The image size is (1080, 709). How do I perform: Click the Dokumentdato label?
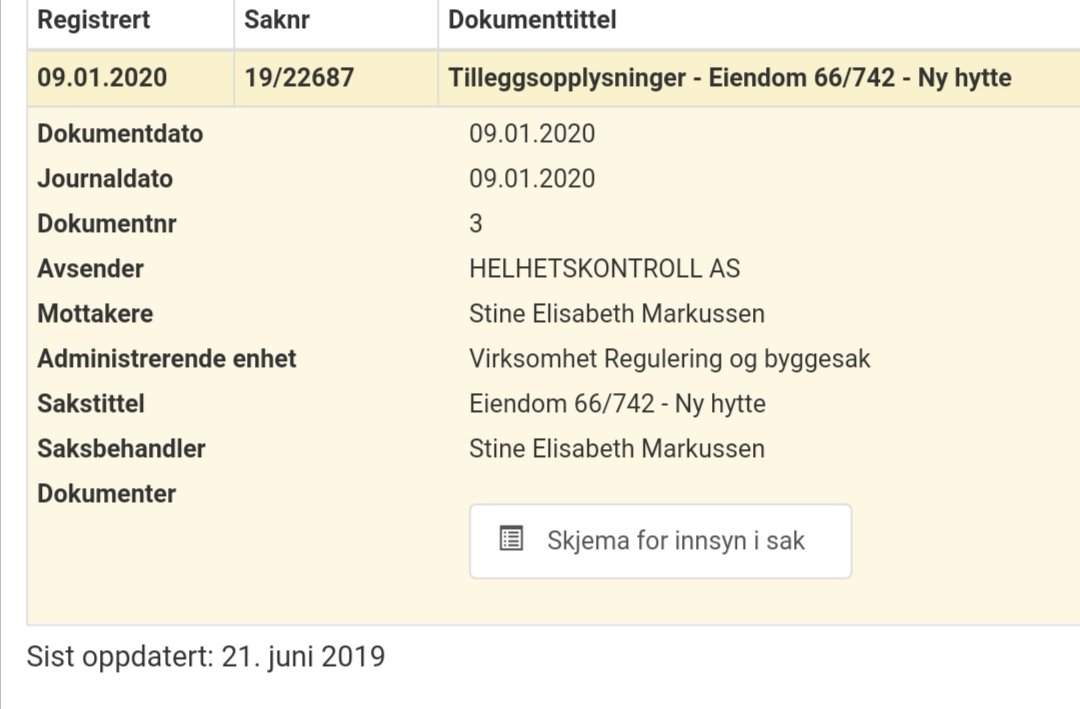tap(120, 134)
